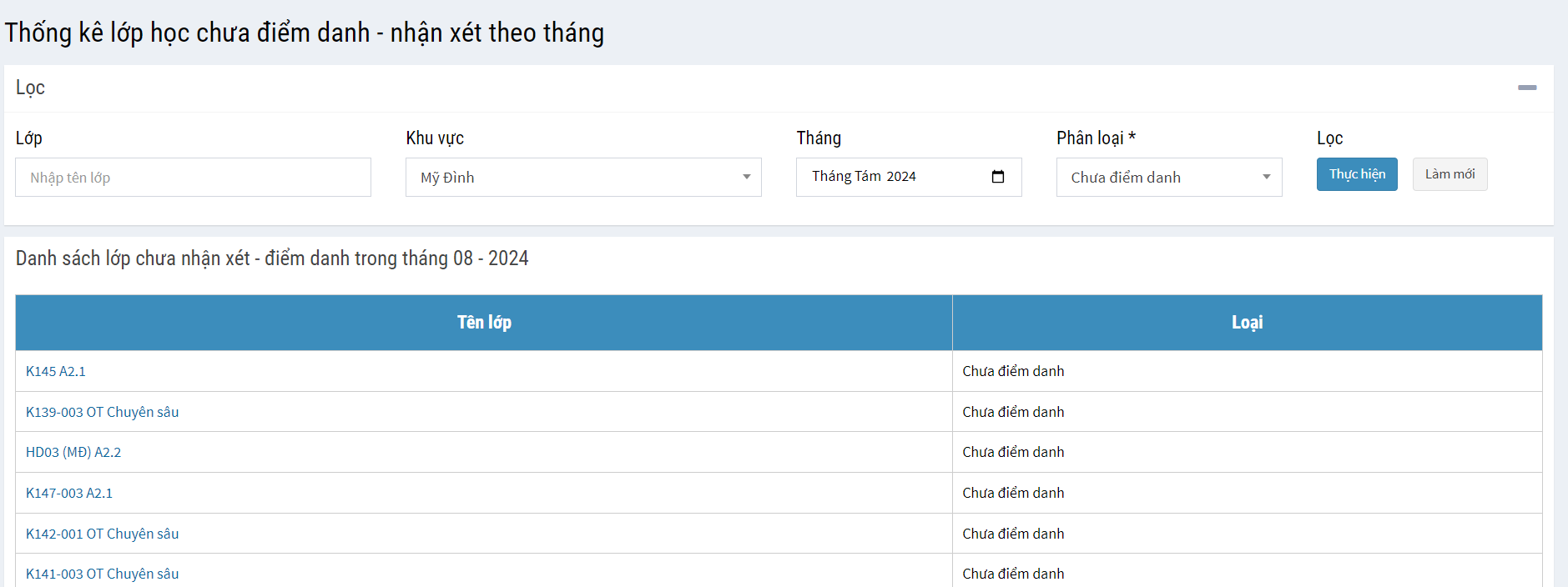Click Chưa điểm danh cell in HD03 row
Screen dimensions: 1568x587
(x=1013, y=453)
